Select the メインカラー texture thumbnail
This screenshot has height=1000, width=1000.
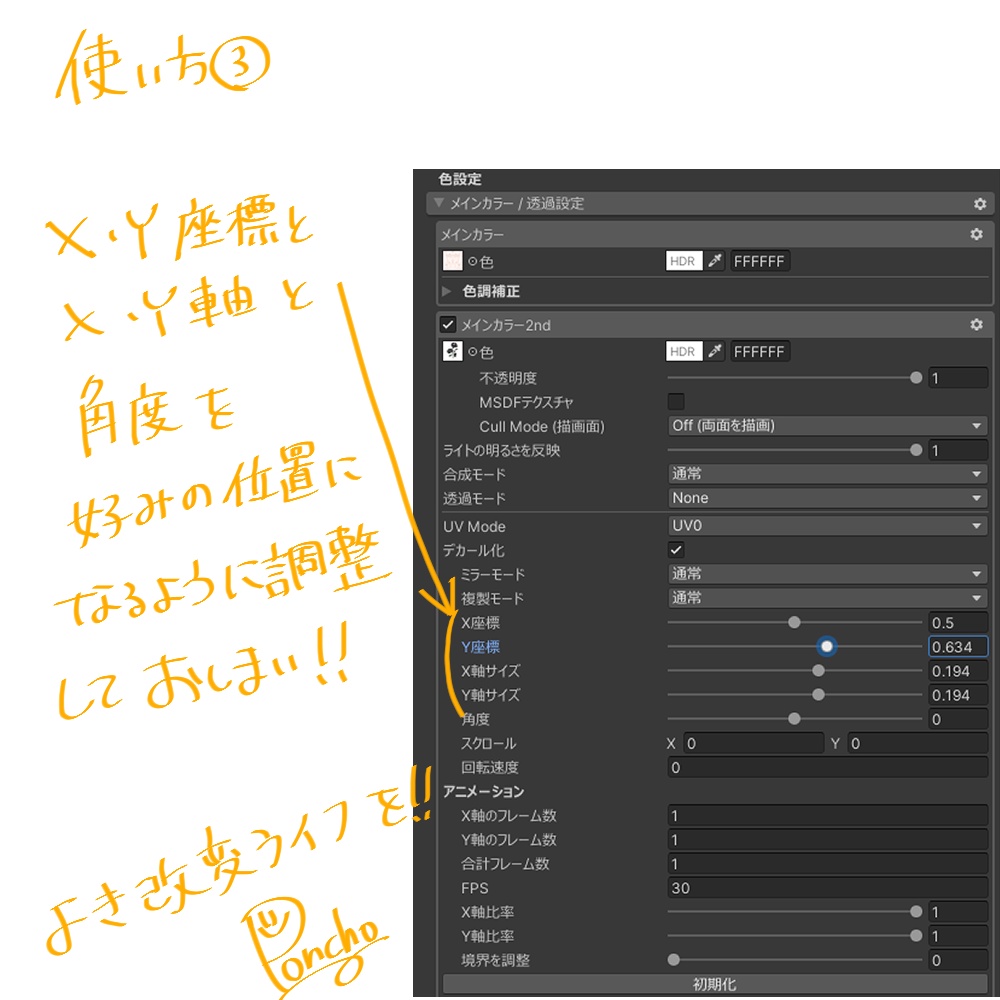452,261
